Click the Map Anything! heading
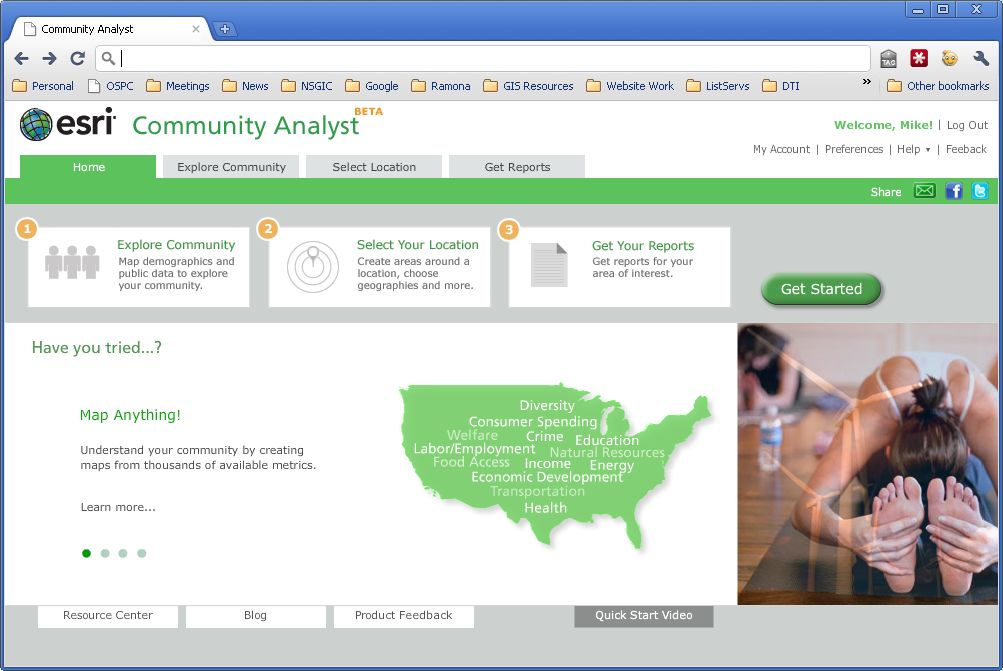The height and width of the screenshot is (671, 1003). tap(130, 415)
